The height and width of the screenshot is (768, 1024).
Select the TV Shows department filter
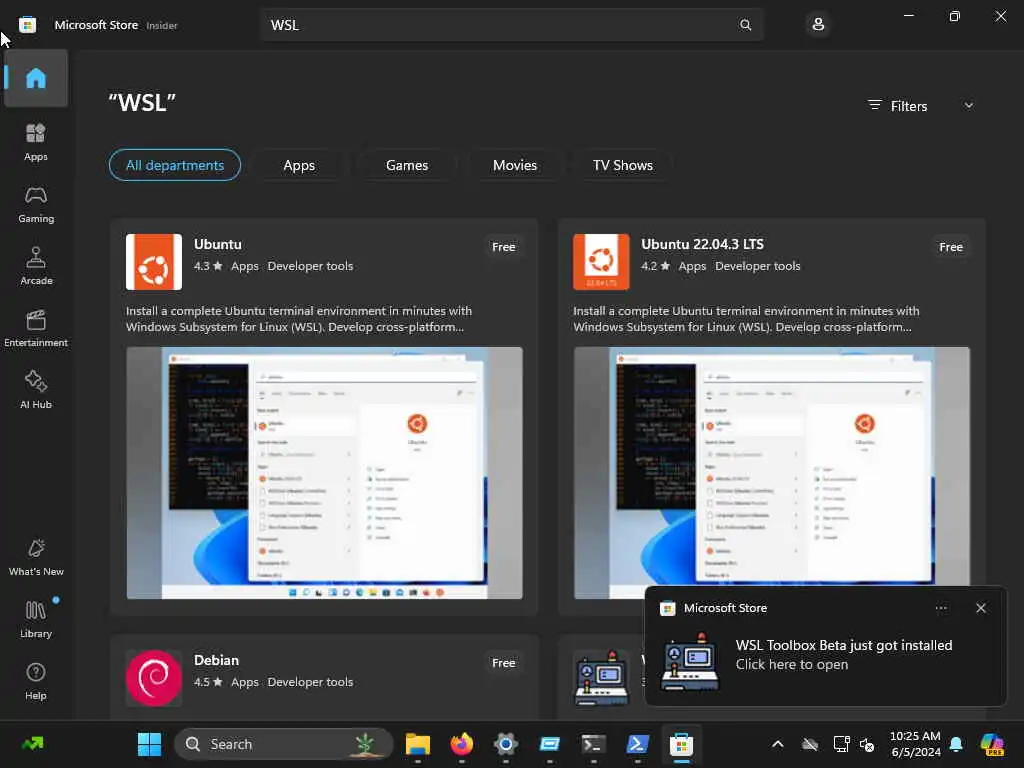click(x=623, y=165)
